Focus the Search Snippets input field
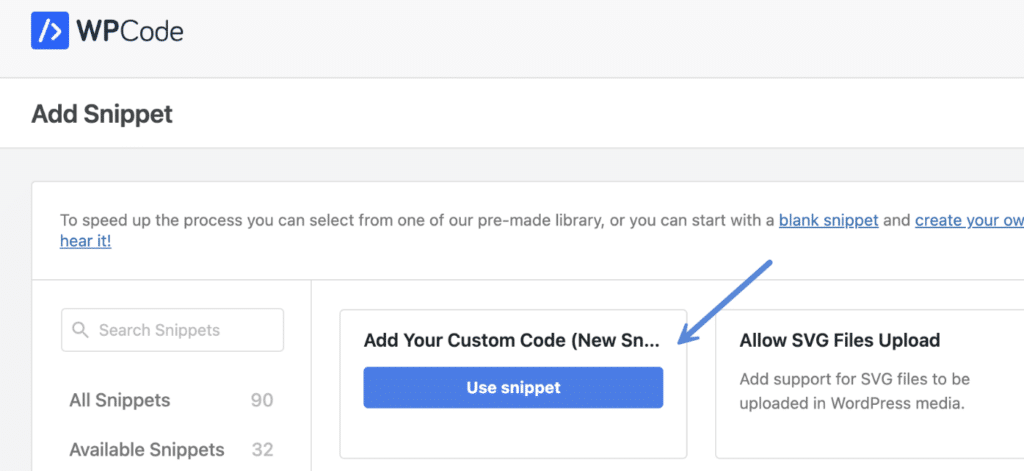 pos(172,330)
